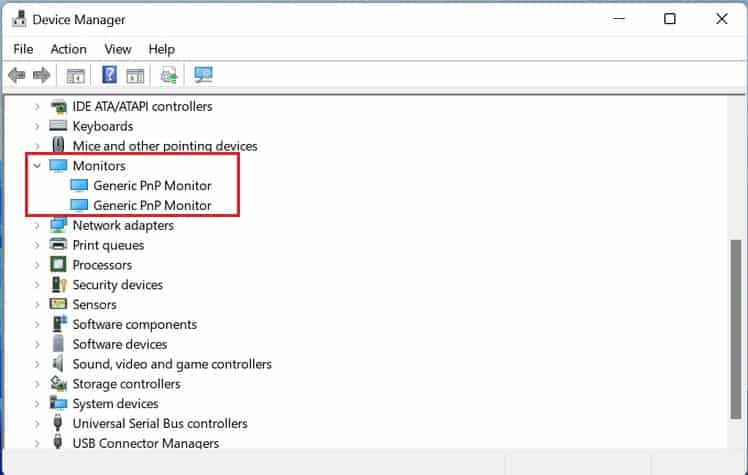Click the Universal Serial Bus controllers icon

[58, 423]
